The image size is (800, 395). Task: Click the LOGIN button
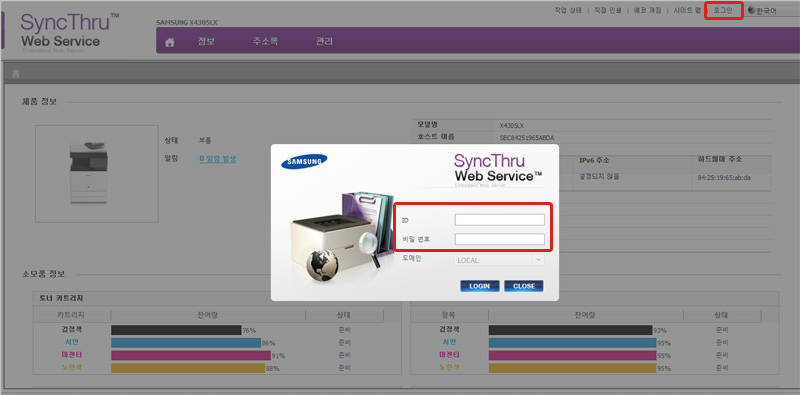coord(480,286)
